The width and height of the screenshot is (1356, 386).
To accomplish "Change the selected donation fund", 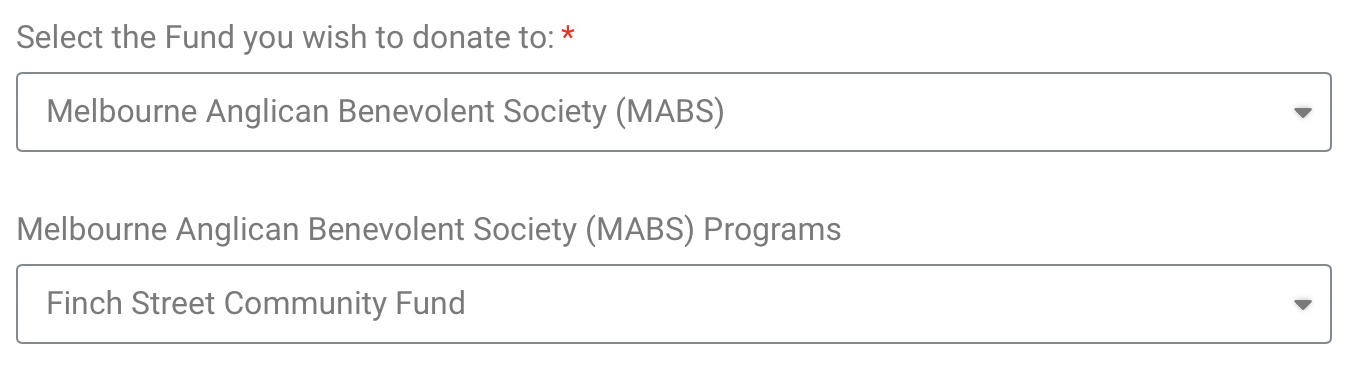I will pyautogui.click(x=673, y=112).
